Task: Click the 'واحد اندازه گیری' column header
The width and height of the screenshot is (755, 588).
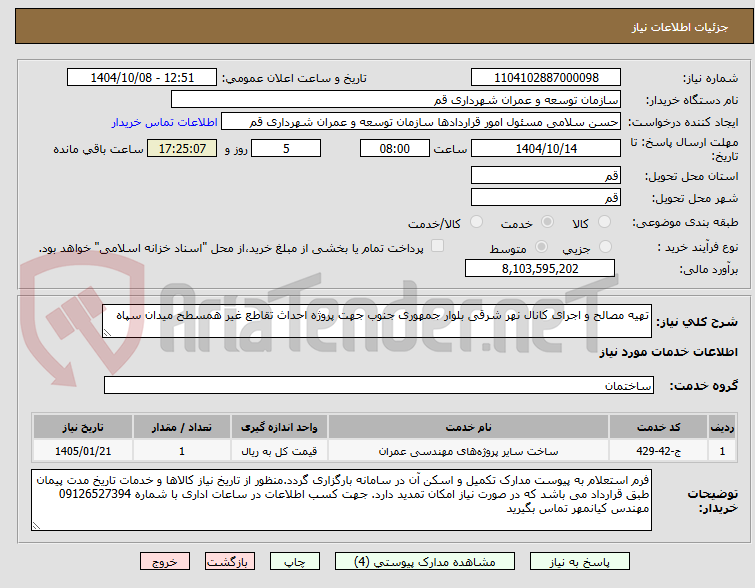Action: coord(279,427)
